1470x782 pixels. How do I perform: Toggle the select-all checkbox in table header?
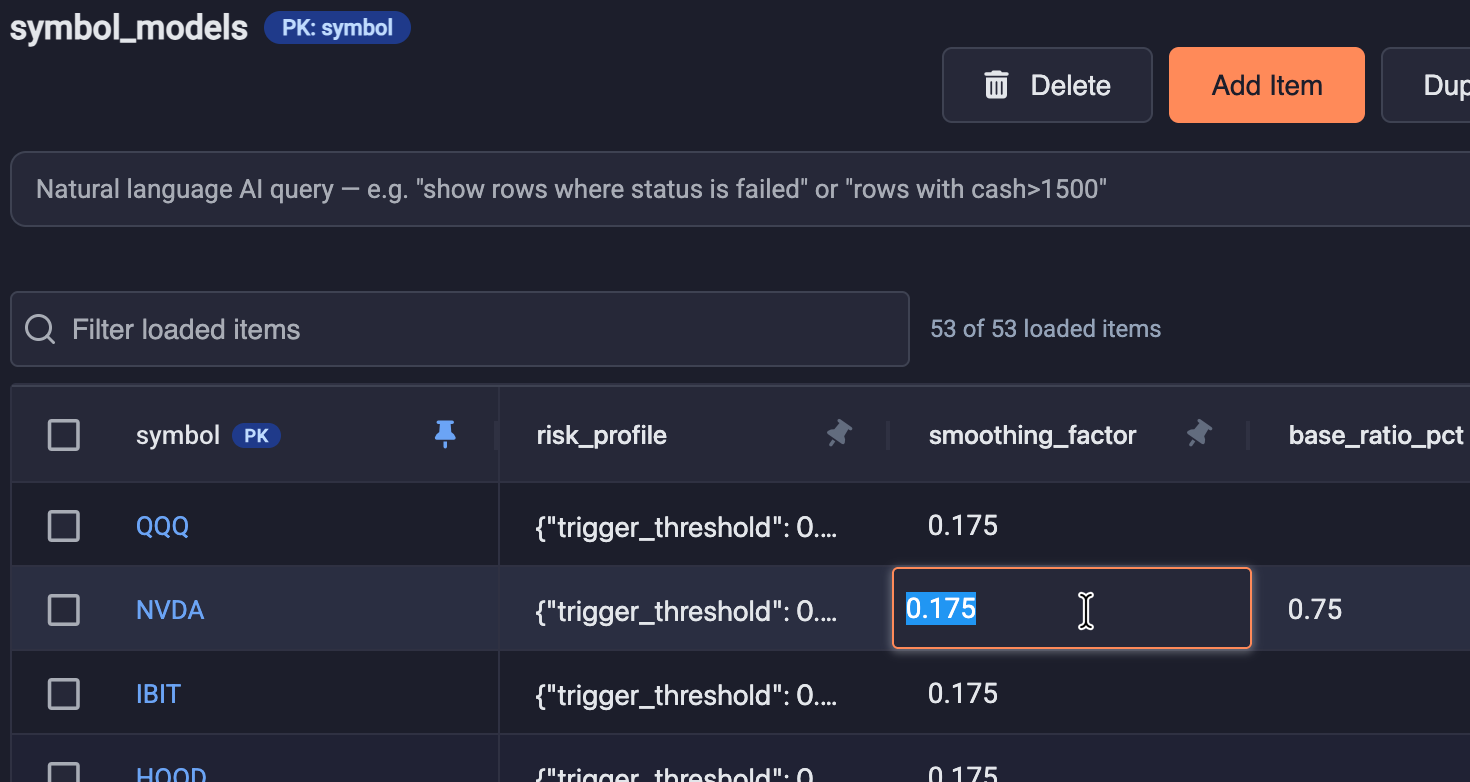click(64, 435)
